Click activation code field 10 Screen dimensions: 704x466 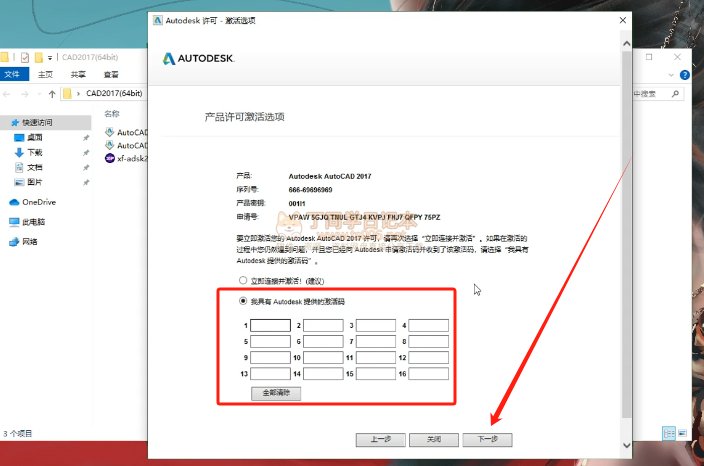323,357
